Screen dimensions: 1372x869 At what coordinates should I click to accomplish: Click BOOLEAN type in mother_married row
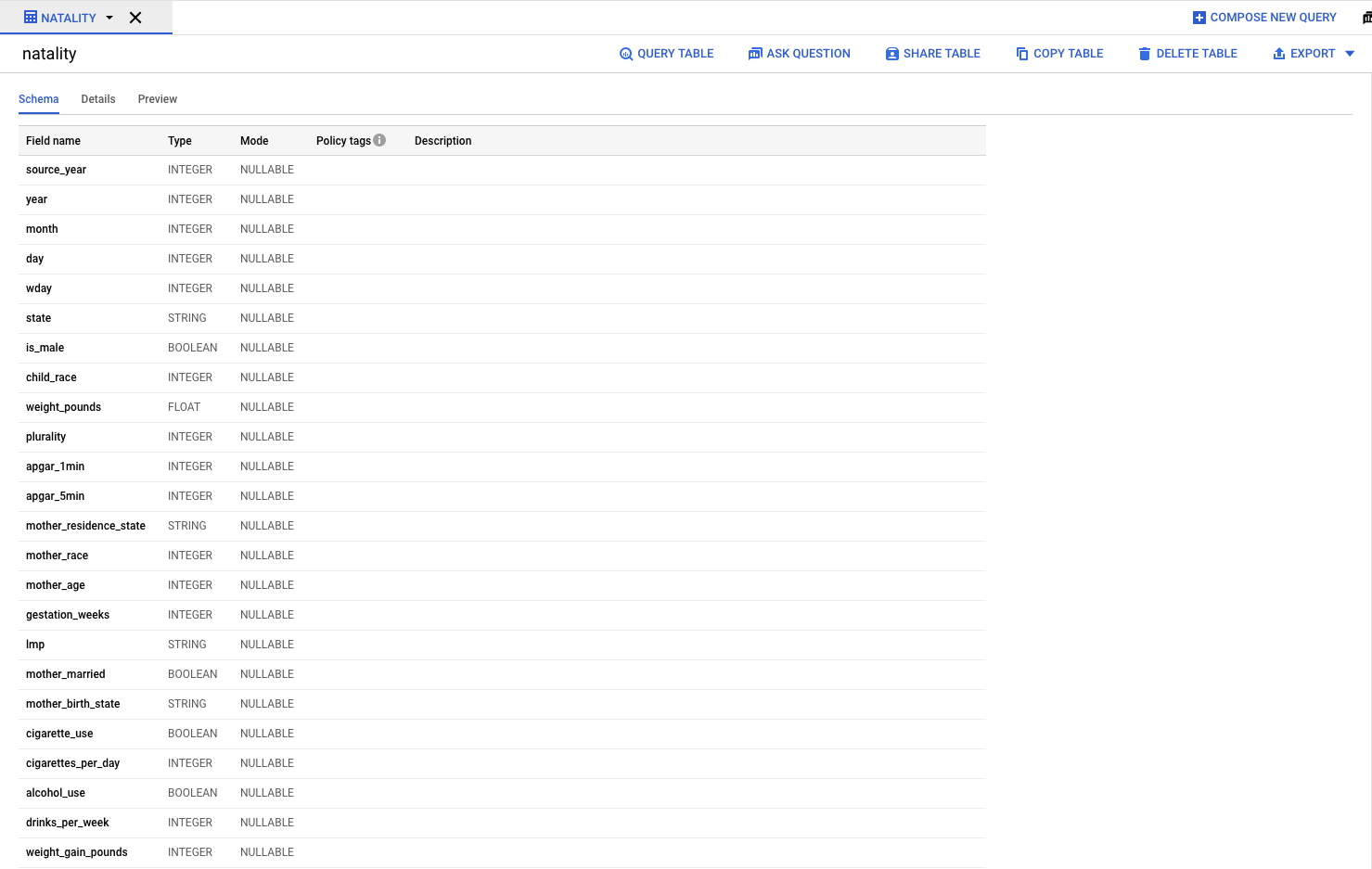tap(193, 674)
